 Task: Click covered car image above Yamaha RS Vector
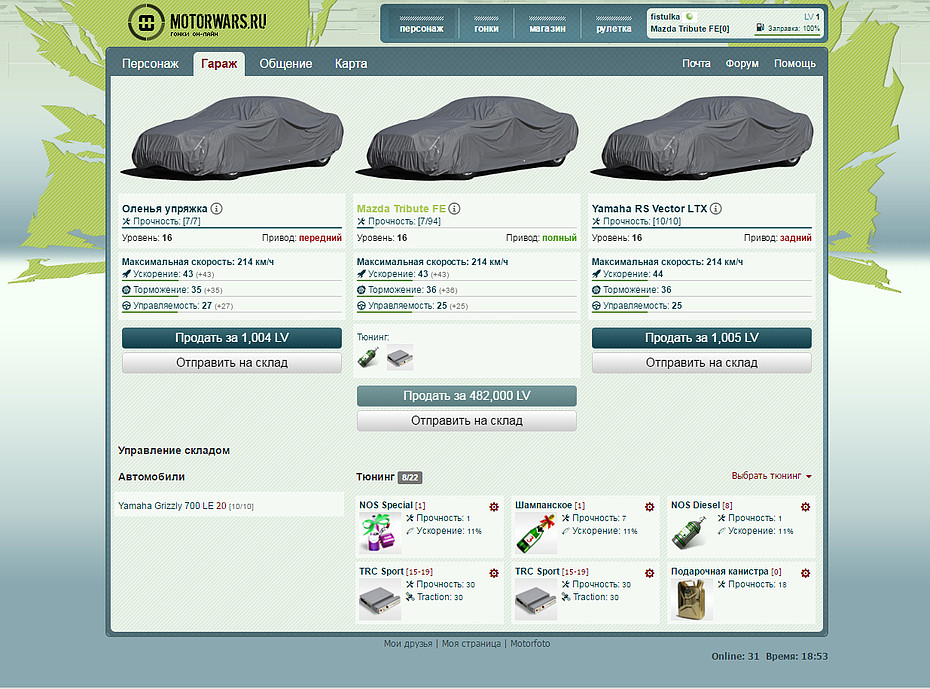click(702, 137)
